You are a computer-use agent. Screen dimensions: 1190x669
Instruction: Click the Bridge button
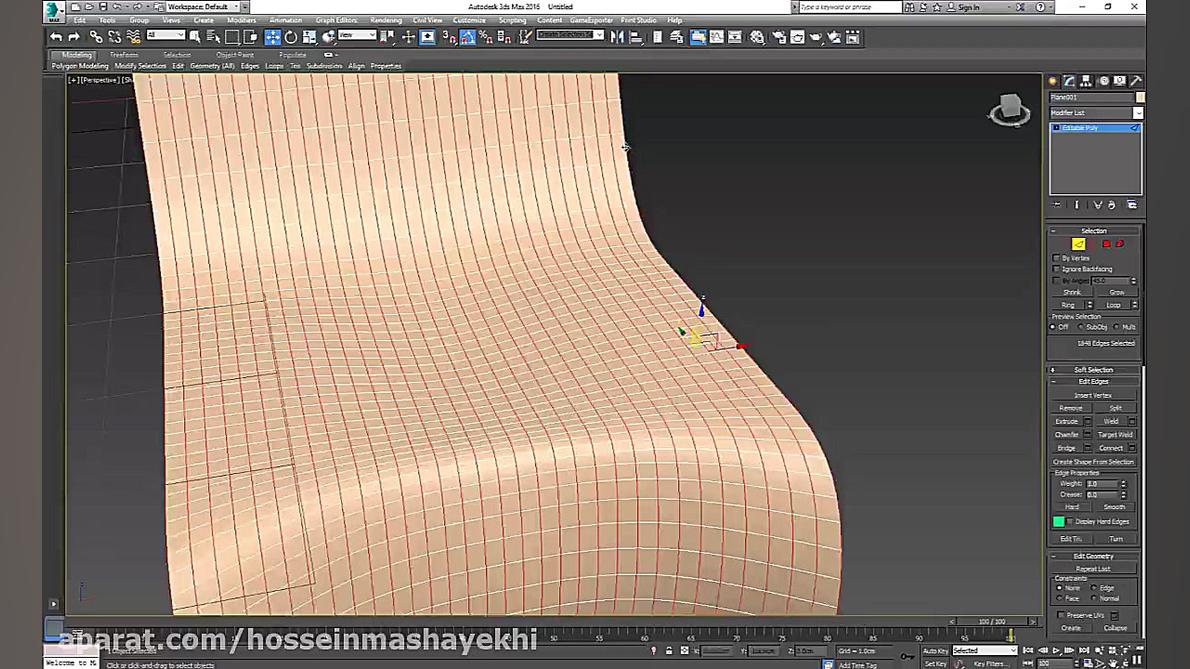tap(1066, 448)
